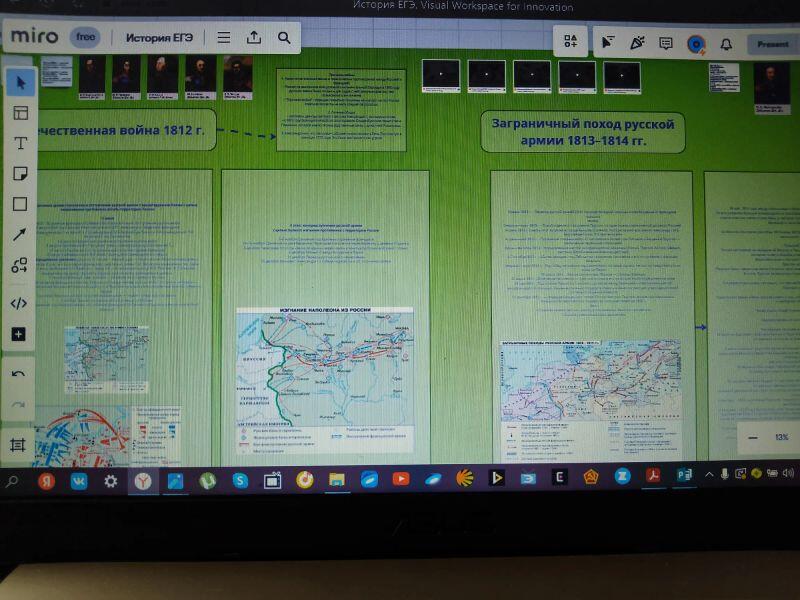Click the export board upload icon
The image size is (800, 600).
point(254,38)
